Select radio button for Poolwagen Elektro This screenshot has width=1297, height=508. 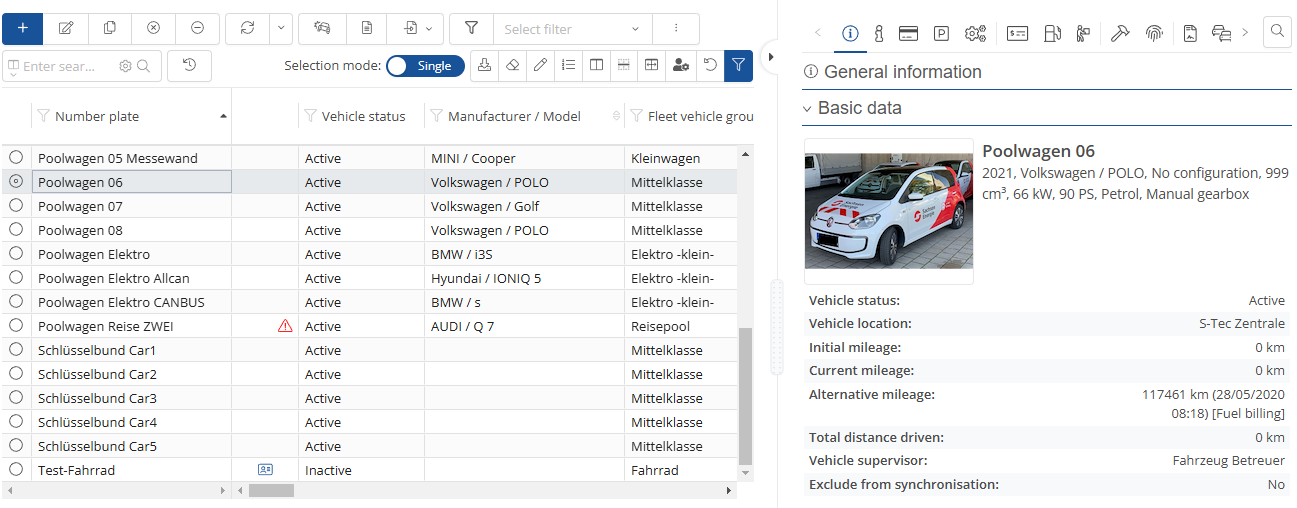[16, 254]
